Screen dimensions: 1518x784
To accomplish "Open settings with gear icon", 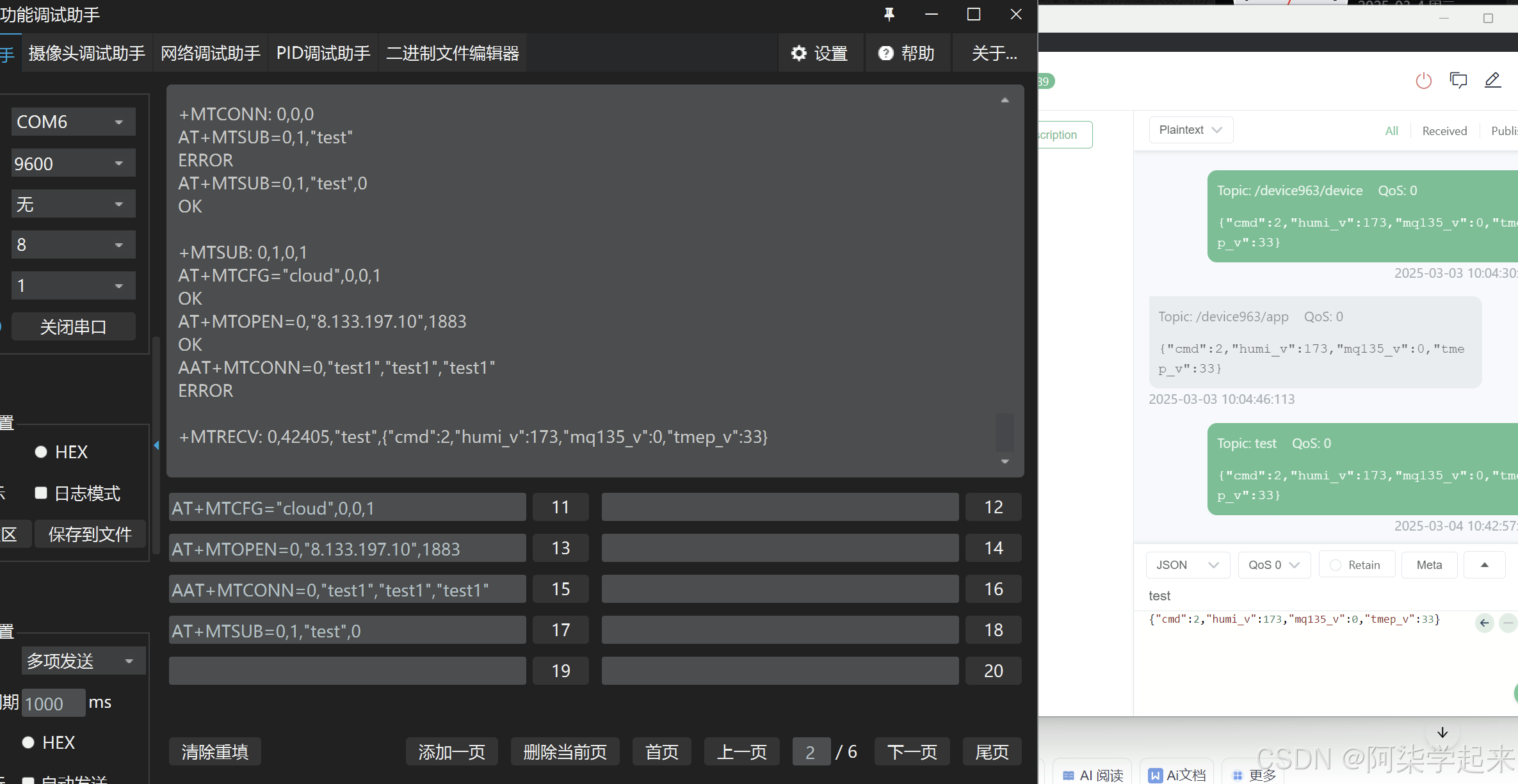I will 820,53.
